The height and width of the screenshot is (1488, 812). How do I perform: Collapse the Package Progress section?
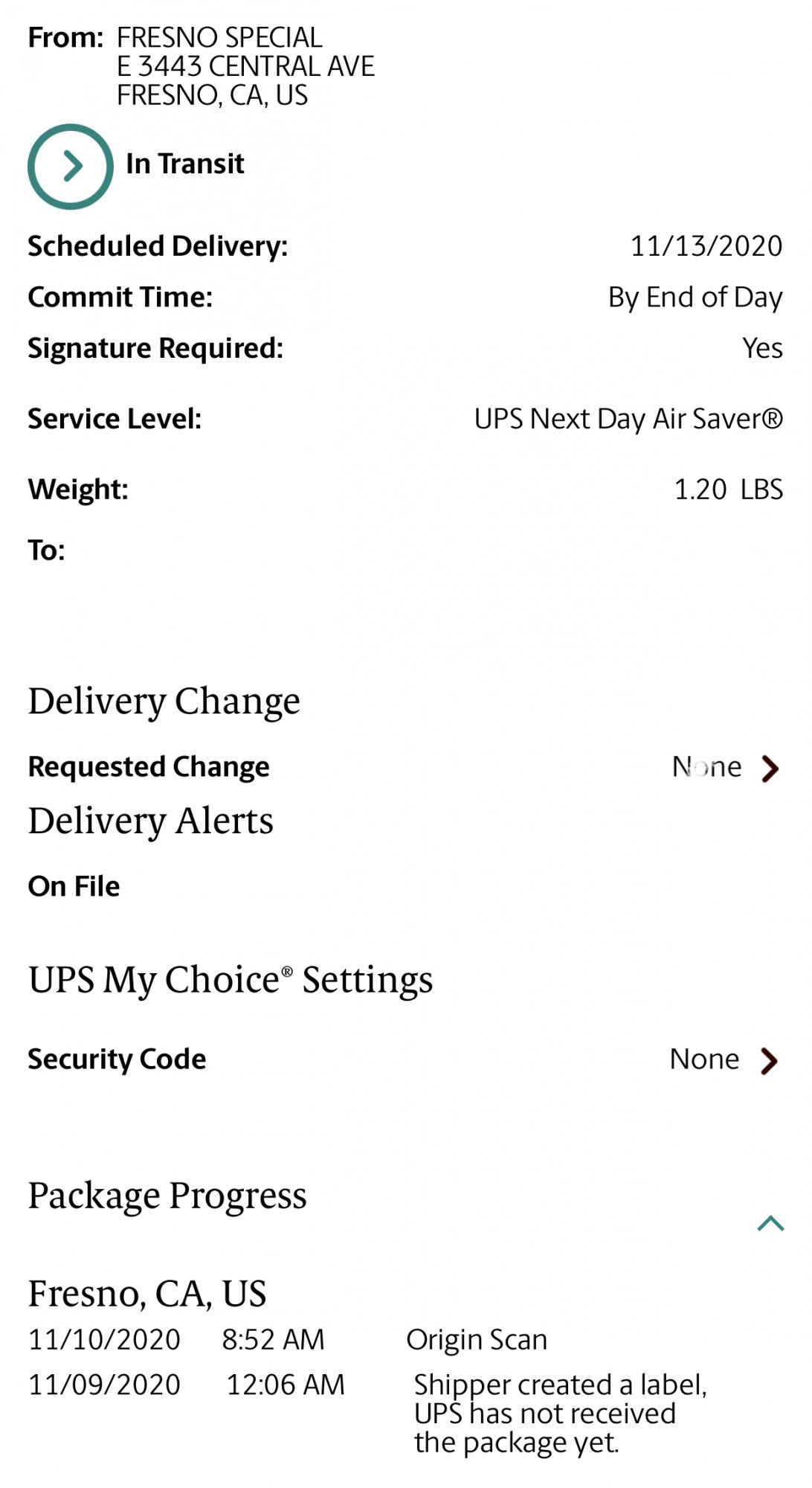770,1223
